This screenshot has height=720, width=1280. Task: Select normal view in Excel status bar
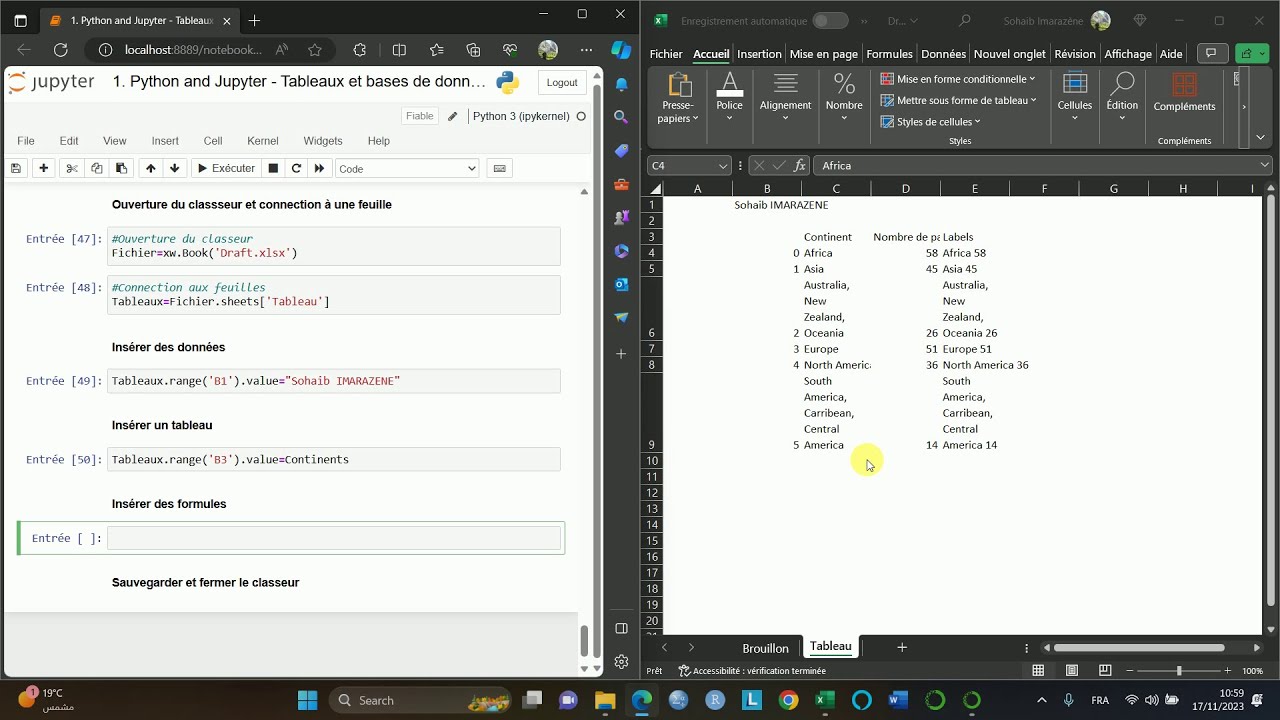click(x=1039, y=671)
